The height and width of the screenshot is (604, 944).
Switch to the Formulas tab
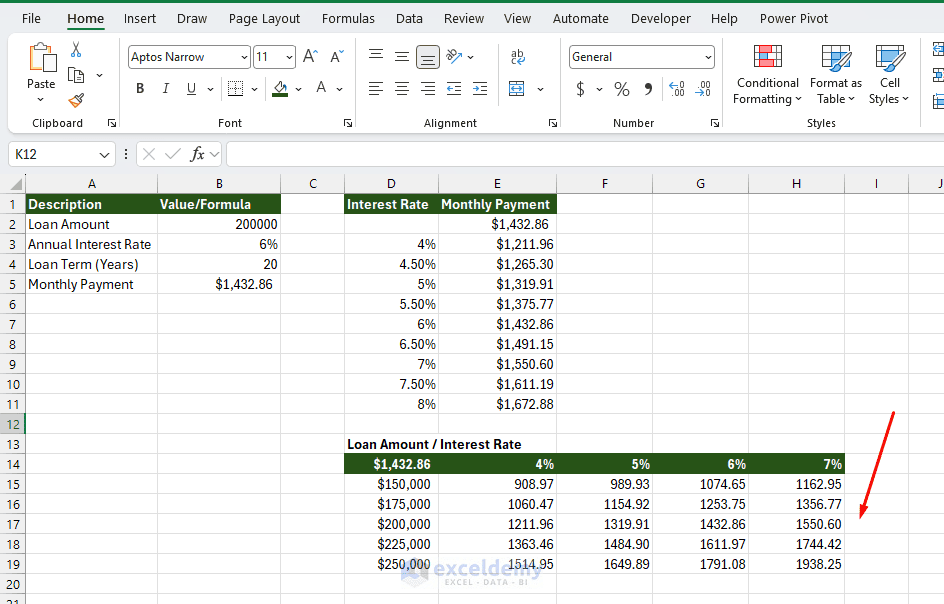[x=348, y=19]
